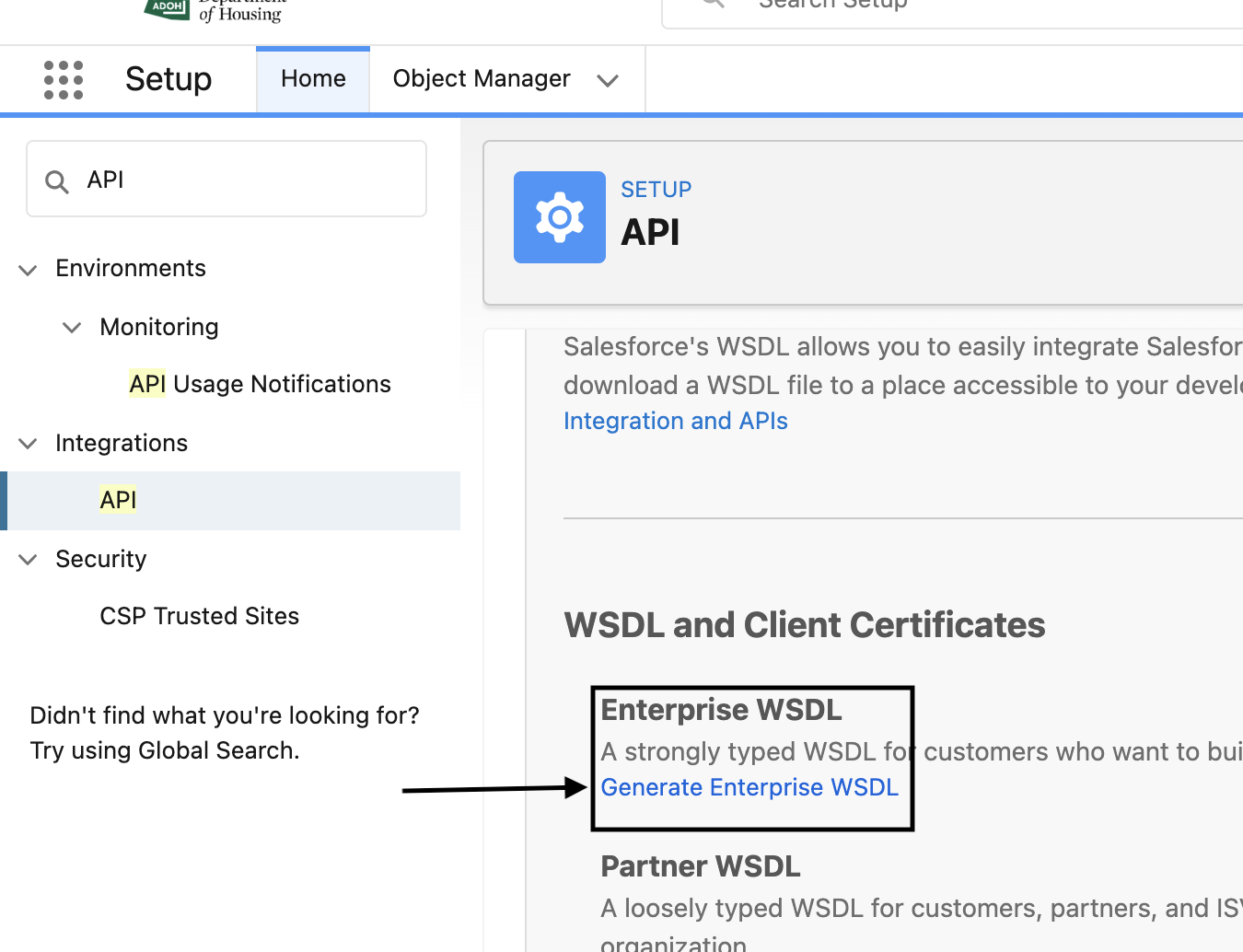Click the SETUP breadcrumb label
The width and height of the screenshot is (1243, 952).
pos(656,190)
